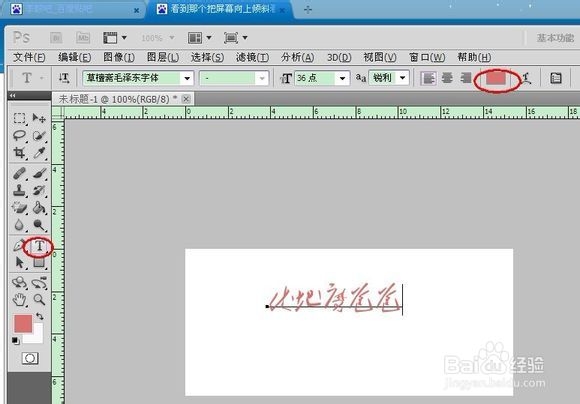Screen dimensions: 580x404
Task: Collapse the tools panel with double arrow
Action: point(13,95)
